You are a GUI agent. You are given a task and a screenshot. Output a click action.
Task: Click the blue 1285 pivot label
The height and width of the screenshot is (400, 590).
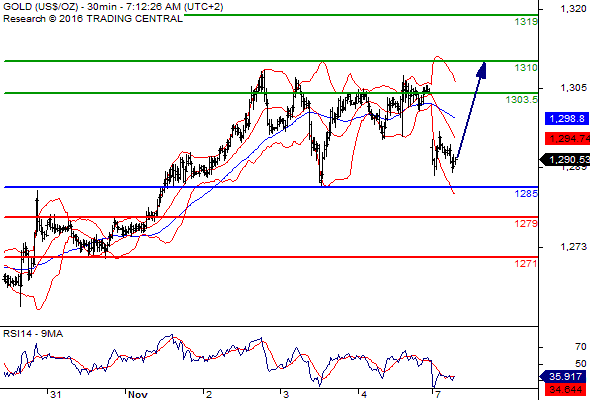[x=526, y=194]
